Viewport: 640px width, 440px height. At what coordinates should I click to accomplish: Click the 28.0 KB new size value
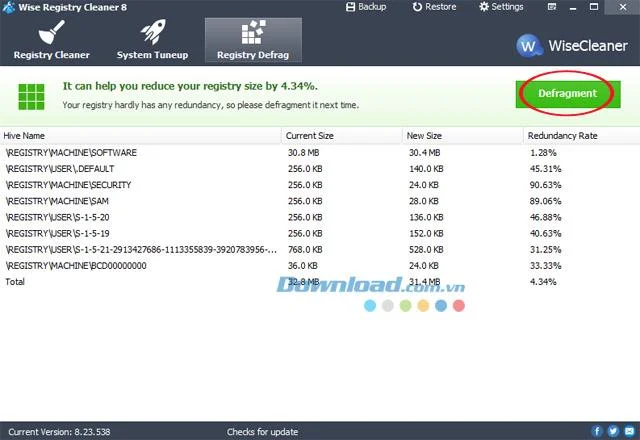pos(424,201)
